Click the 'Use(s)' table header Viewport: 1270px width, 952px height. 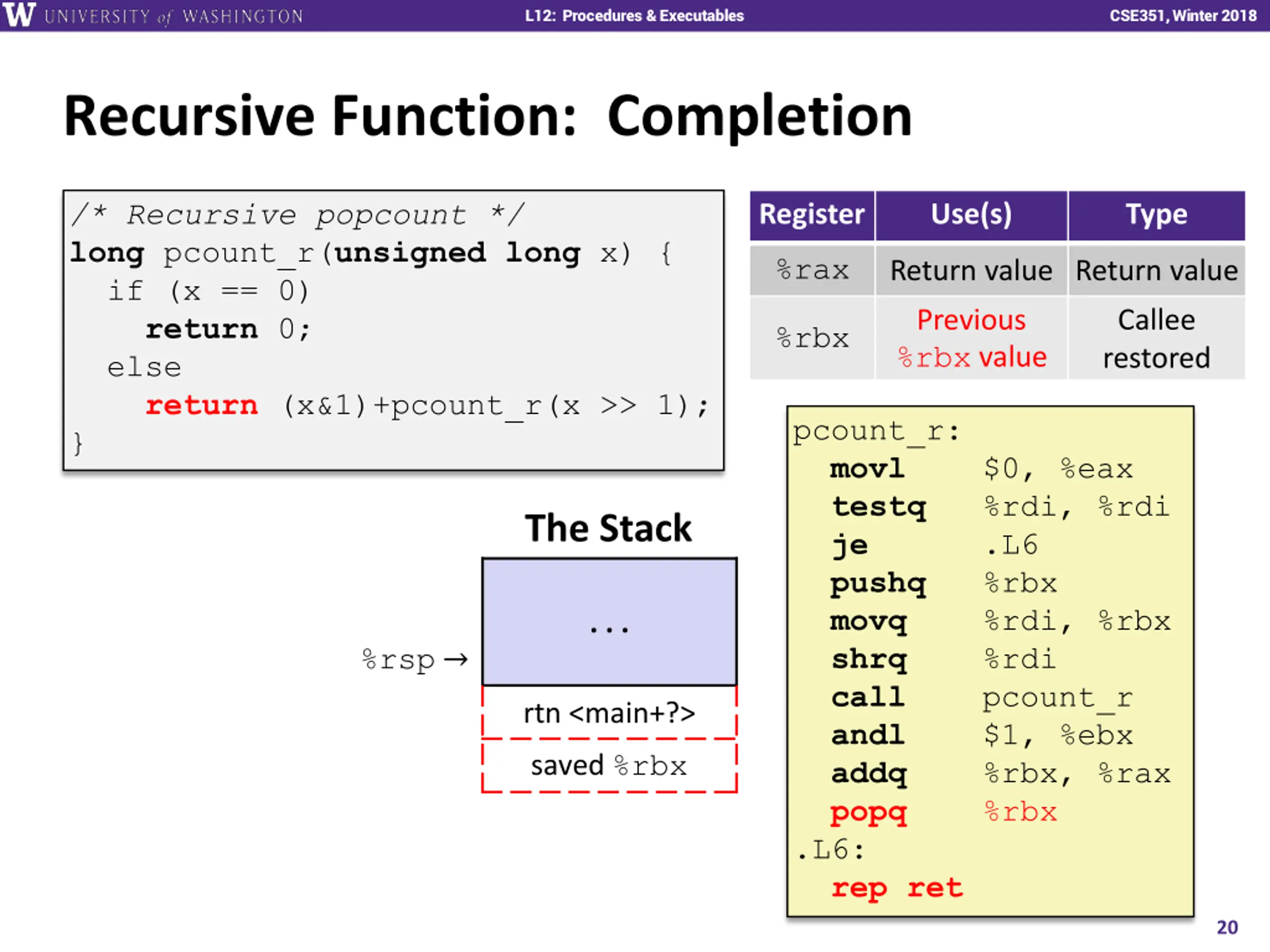[x=971, y=215]
